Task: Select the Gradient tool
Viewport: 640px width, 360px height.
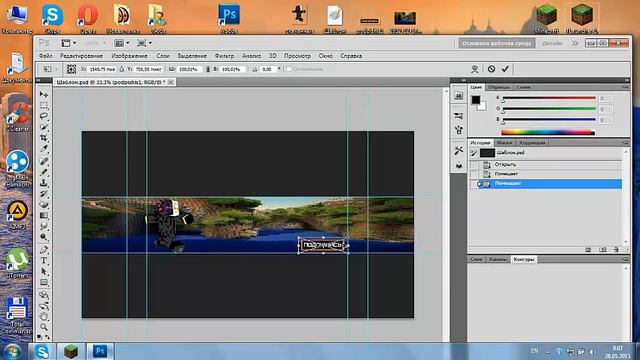Action: (x=44, y=216)
